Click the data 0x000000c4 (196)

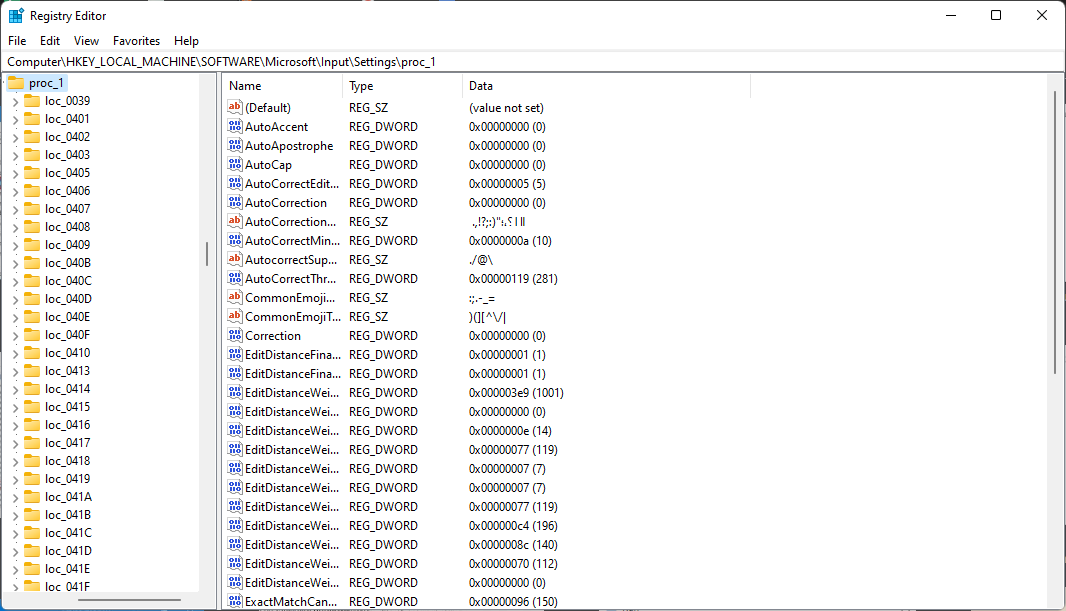[x=513, y=525]
